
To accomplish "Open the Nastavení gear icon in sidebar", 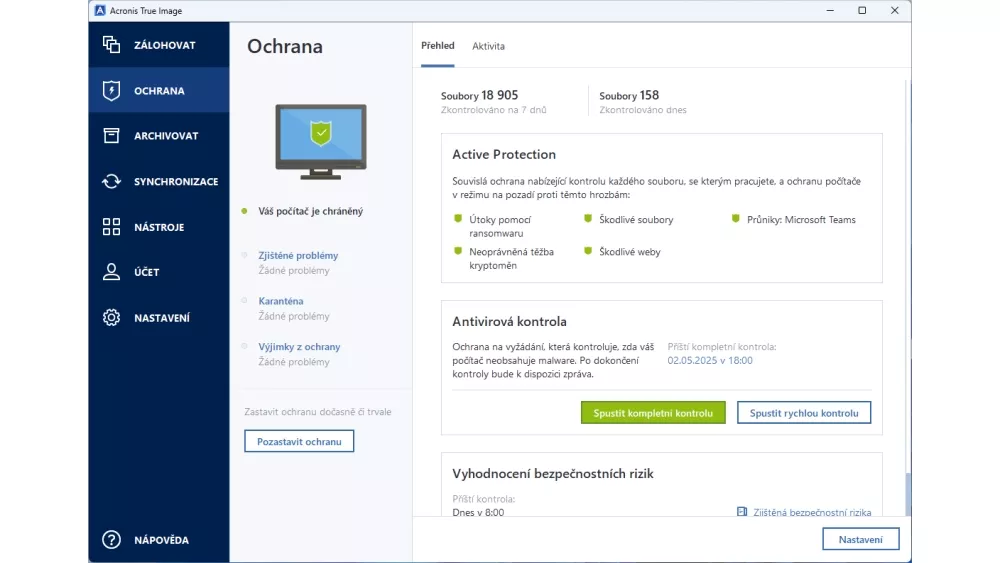I will coord(111,318).
